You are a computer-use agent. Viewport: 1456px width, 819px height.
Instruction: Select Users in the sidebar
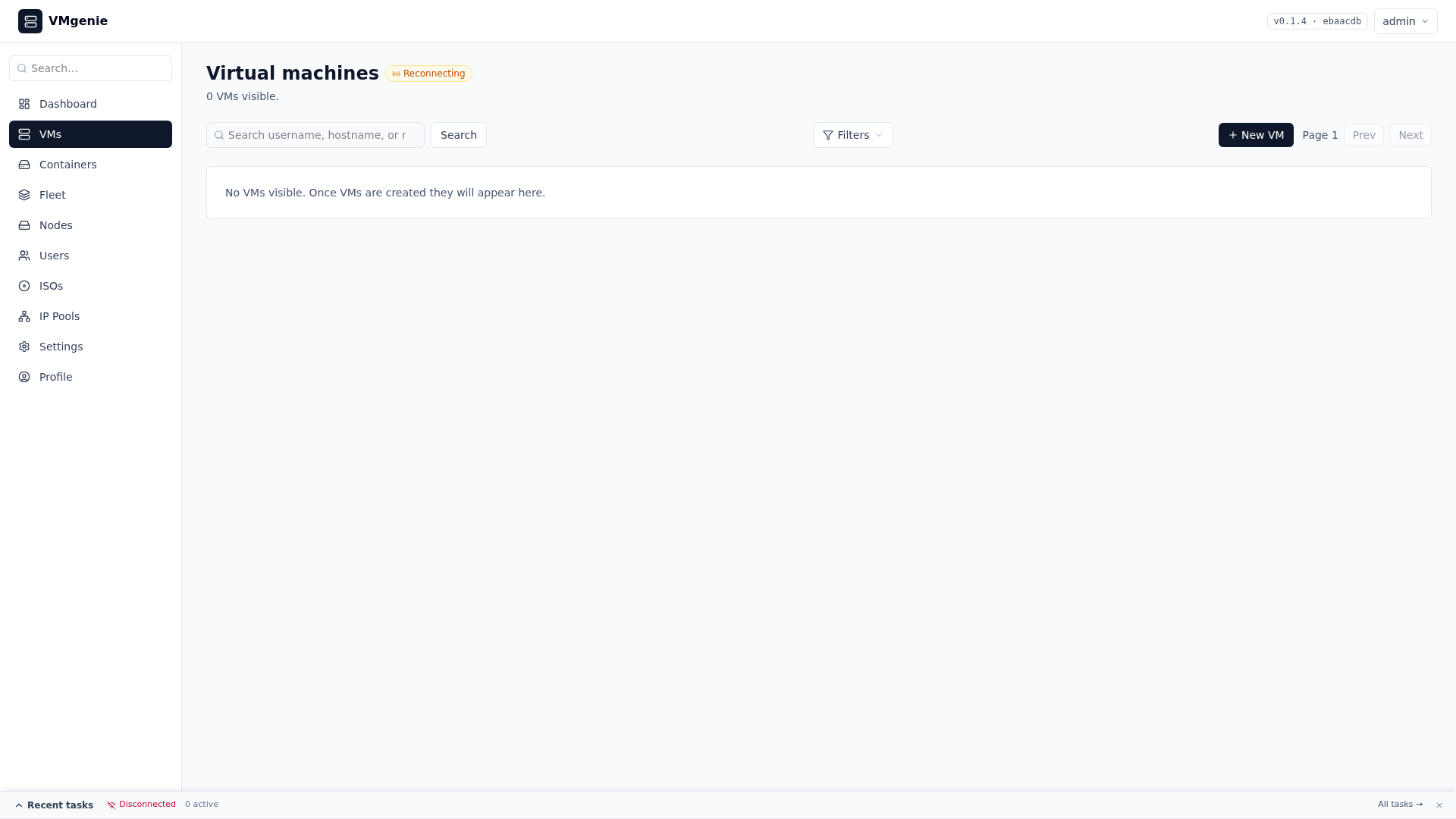[x=90, y=256]
